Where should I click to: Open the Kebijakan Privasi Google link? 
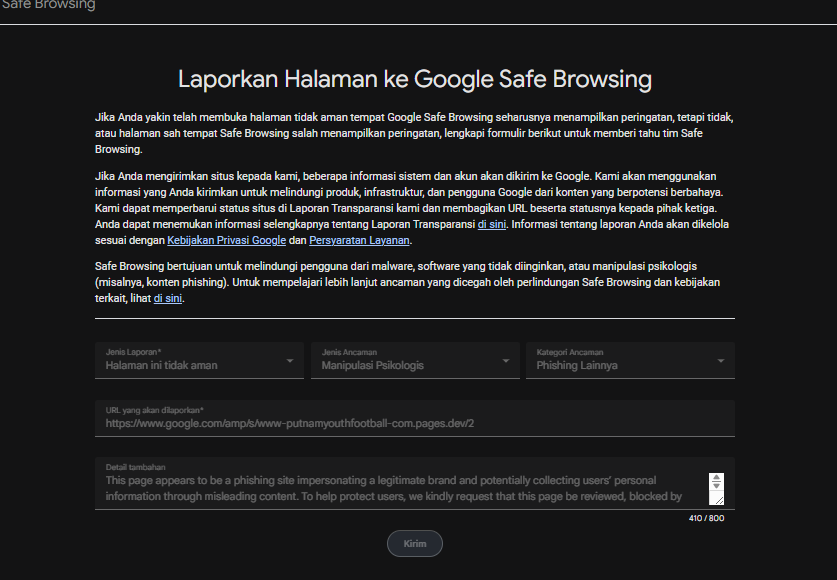coord(226,240)
